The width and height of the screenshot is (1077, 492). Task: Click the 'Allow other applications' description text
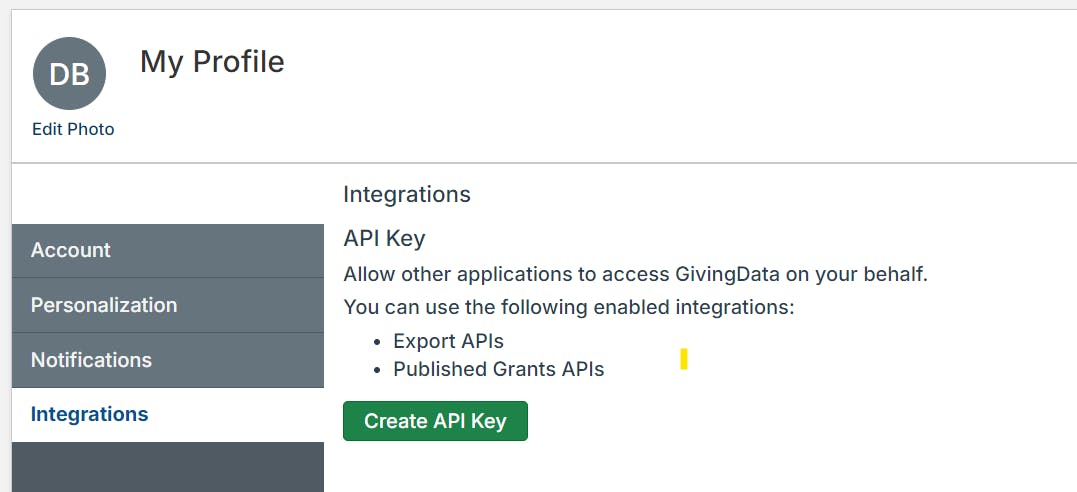pyautogui.click(x=635, y=275)
